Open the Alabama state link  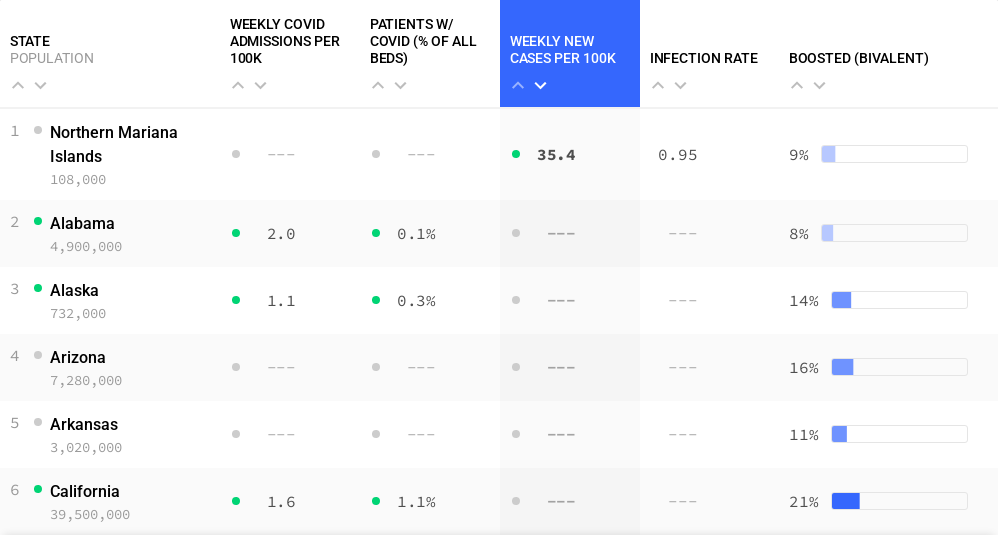point(82,223)
